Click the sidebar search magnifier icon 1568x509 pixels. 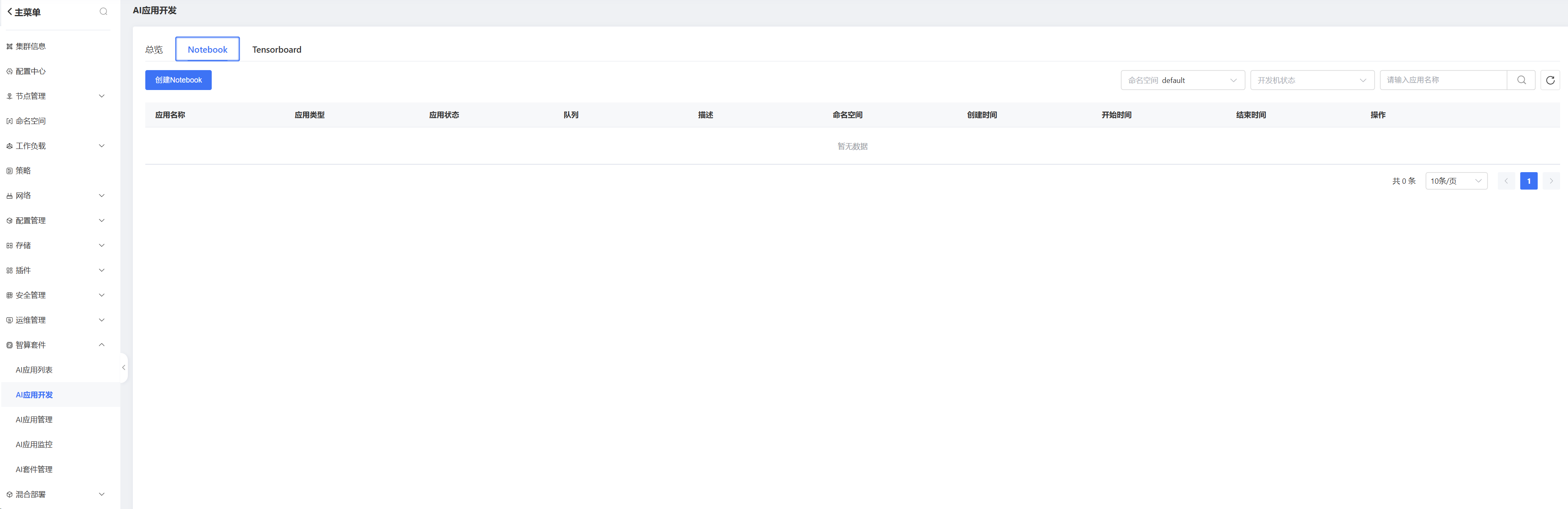click(103, 12)
